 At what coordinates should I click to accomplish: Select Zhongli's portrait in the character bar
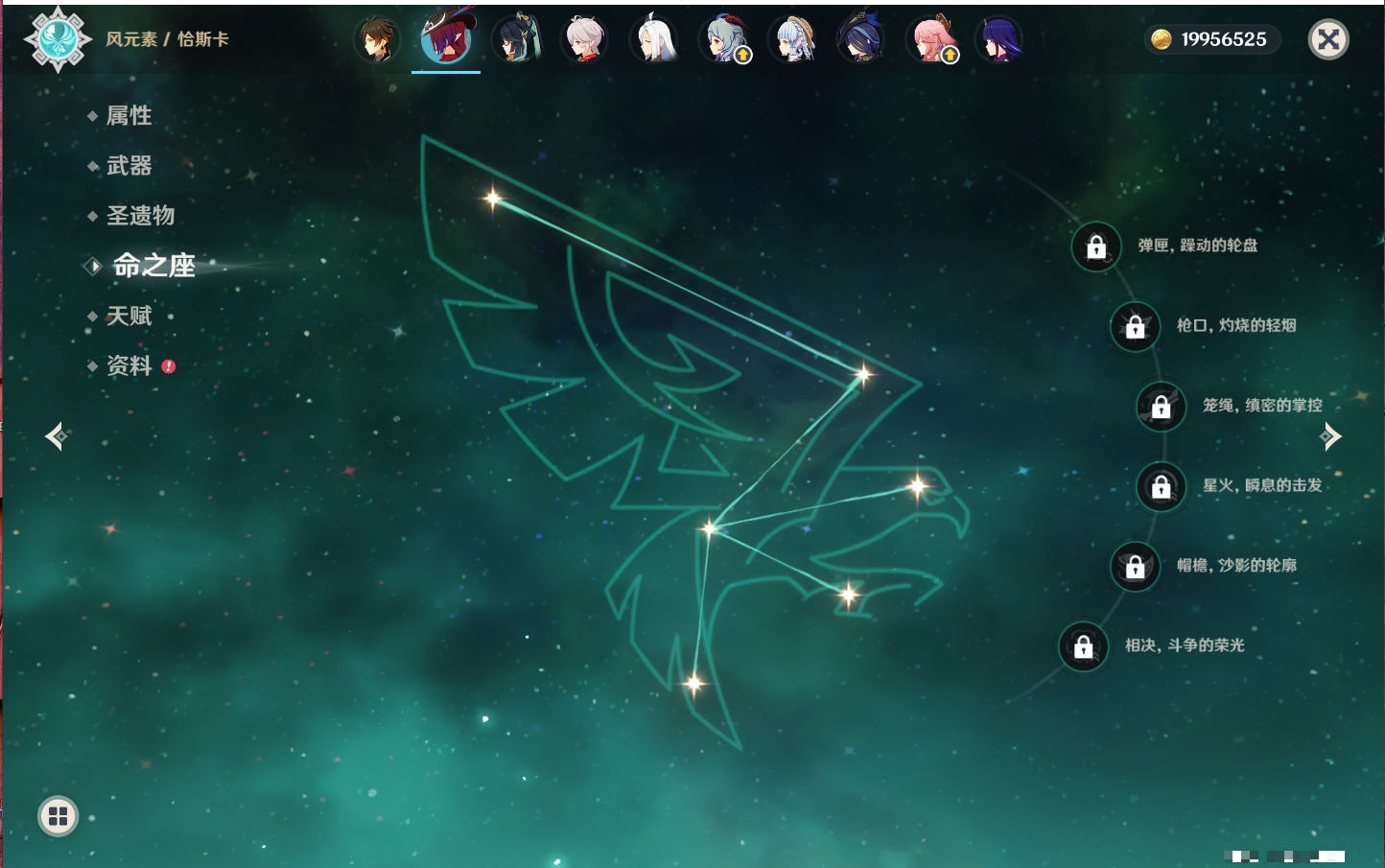pos(377,39)
